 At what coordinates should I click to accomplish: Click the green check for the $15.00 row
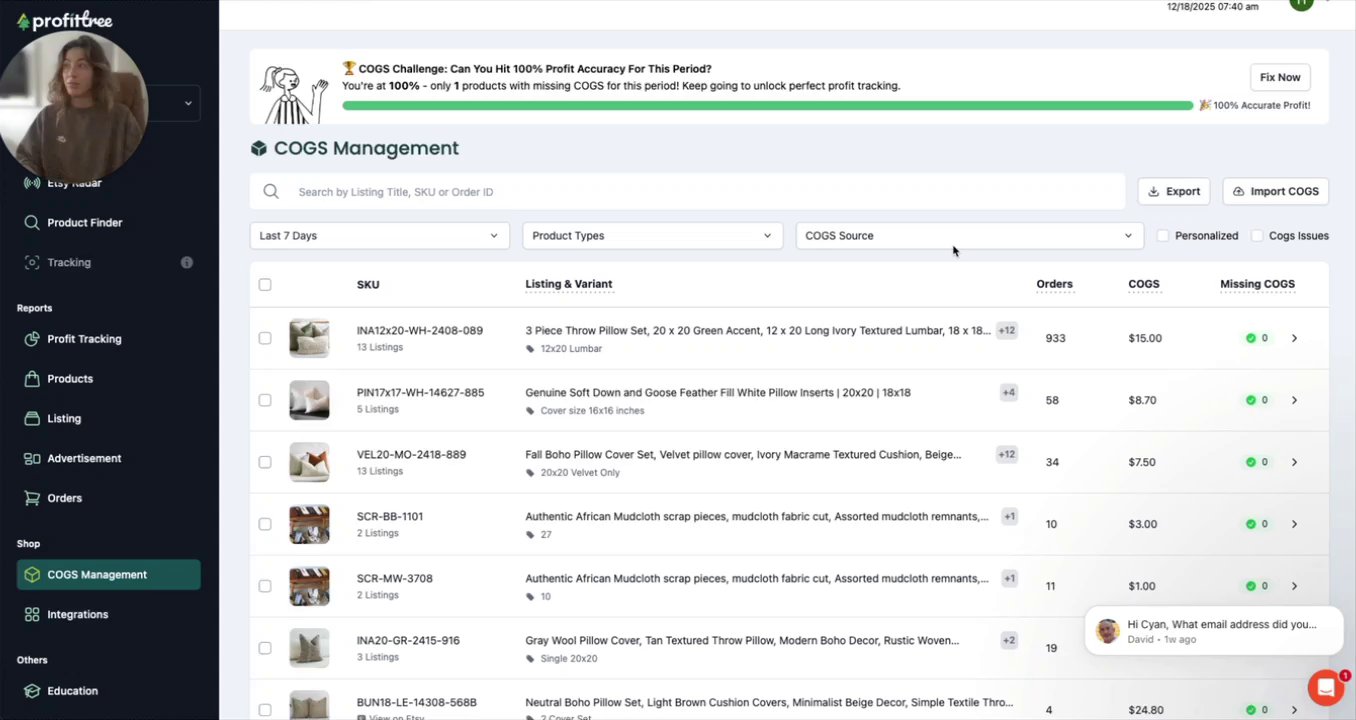click(1250, 339)
